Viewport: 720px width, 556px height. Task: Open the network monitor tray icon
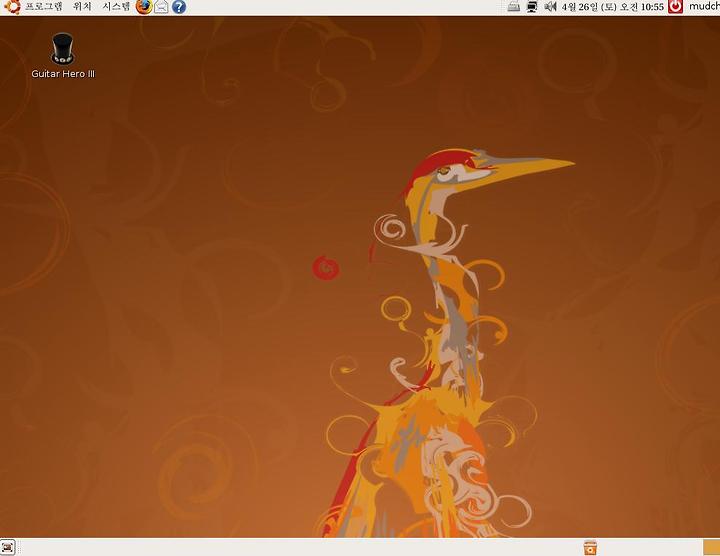pyautogui.click(x=532, y=6)
